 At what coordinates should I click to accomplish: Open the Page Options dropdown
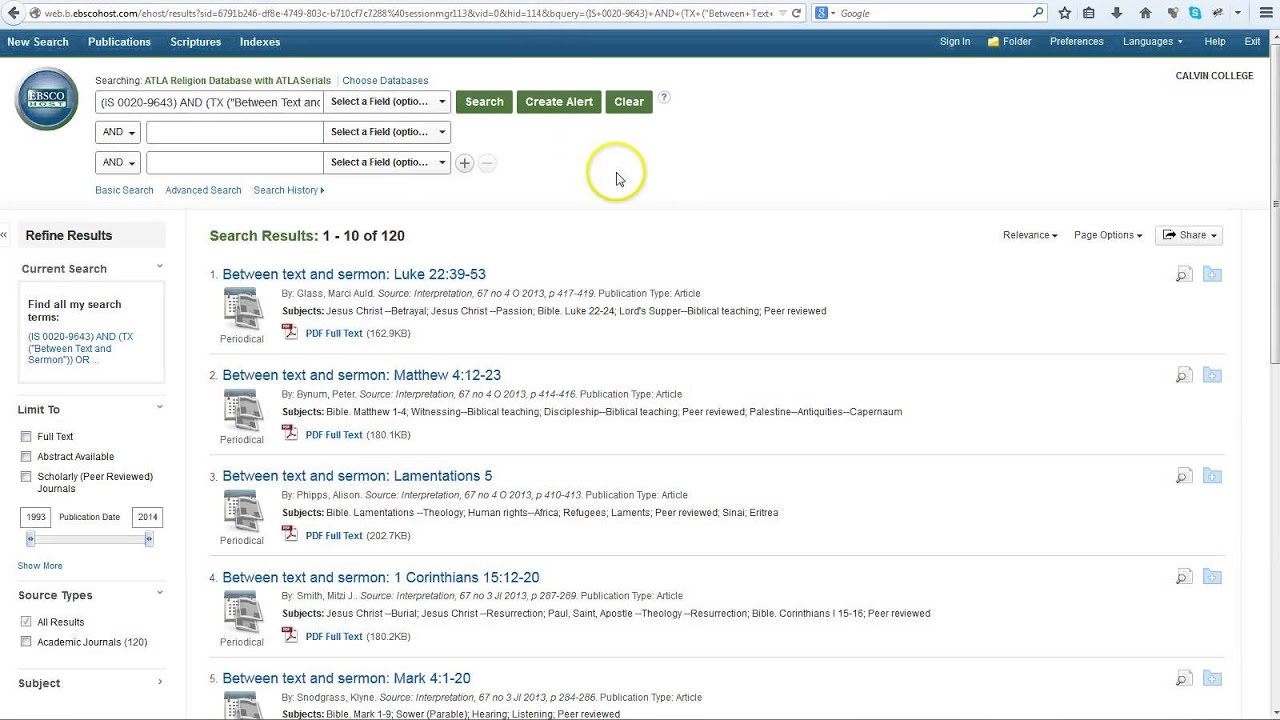[x=1108, y=235]
